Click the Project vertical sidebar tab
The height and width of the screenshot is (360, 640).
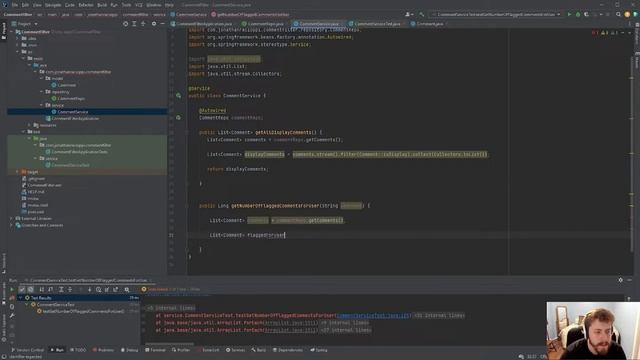click(4, 31)
